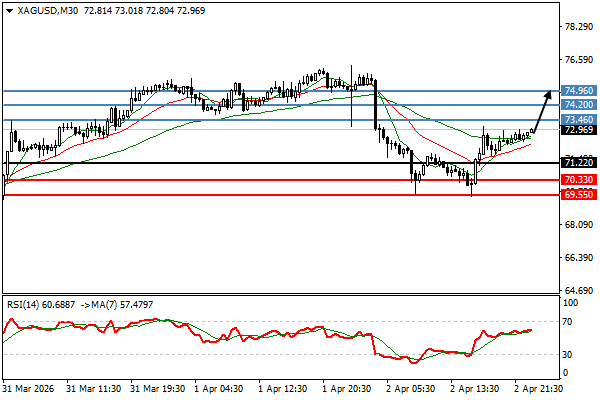Click the 74.200 resistance price tag
Image resolution: width=600 pixels, height=400 pixels.
579,104
